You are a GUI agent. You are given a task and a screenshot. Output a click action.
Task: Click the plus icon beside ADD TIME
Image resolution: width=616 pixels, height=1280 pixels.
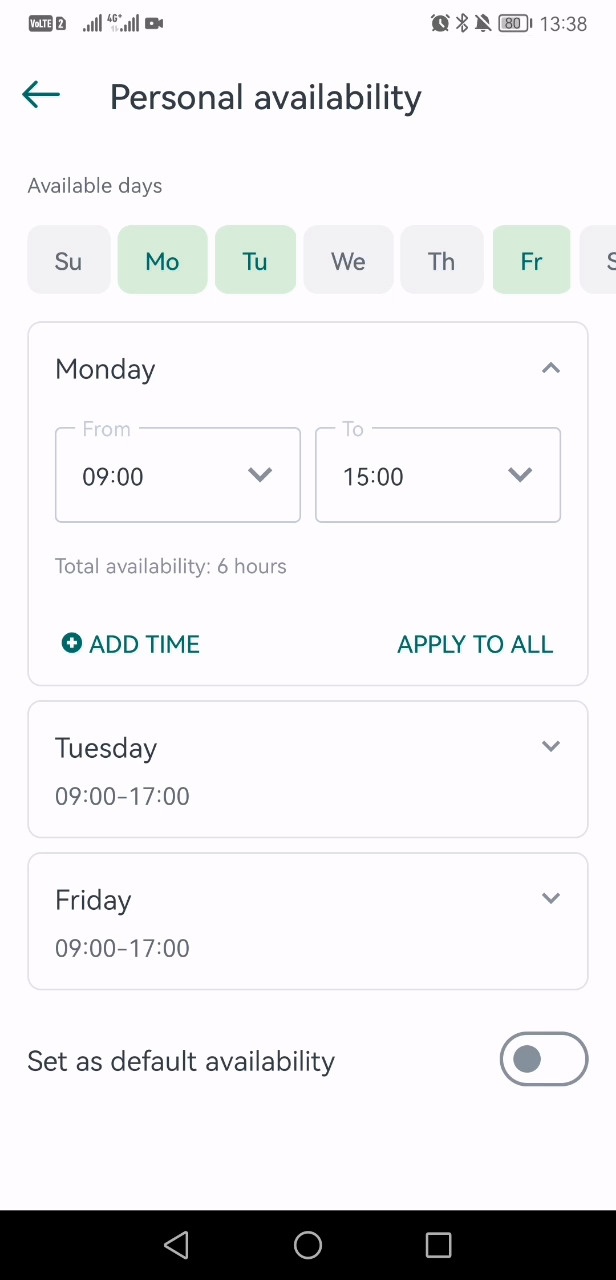click(x=71, y=643)
